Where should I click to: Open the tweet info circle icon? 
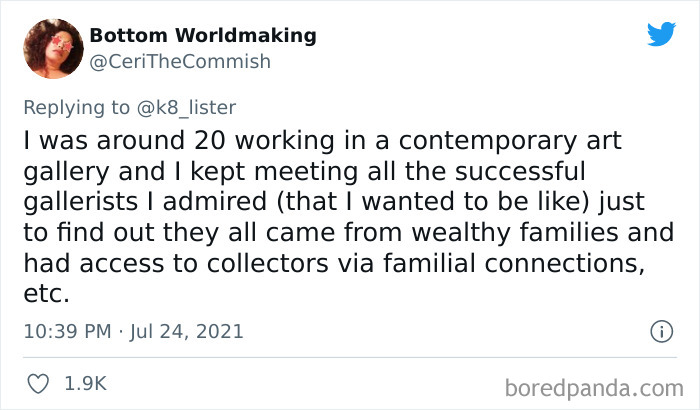[x=662, y=331]
